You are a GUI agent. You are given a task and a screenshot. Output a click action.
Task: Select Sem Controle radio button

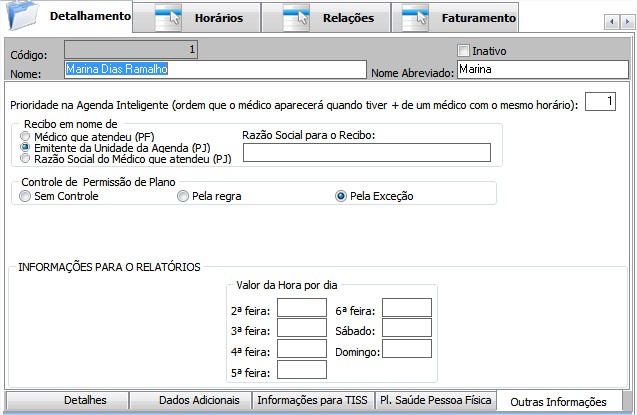click(25, 196)
